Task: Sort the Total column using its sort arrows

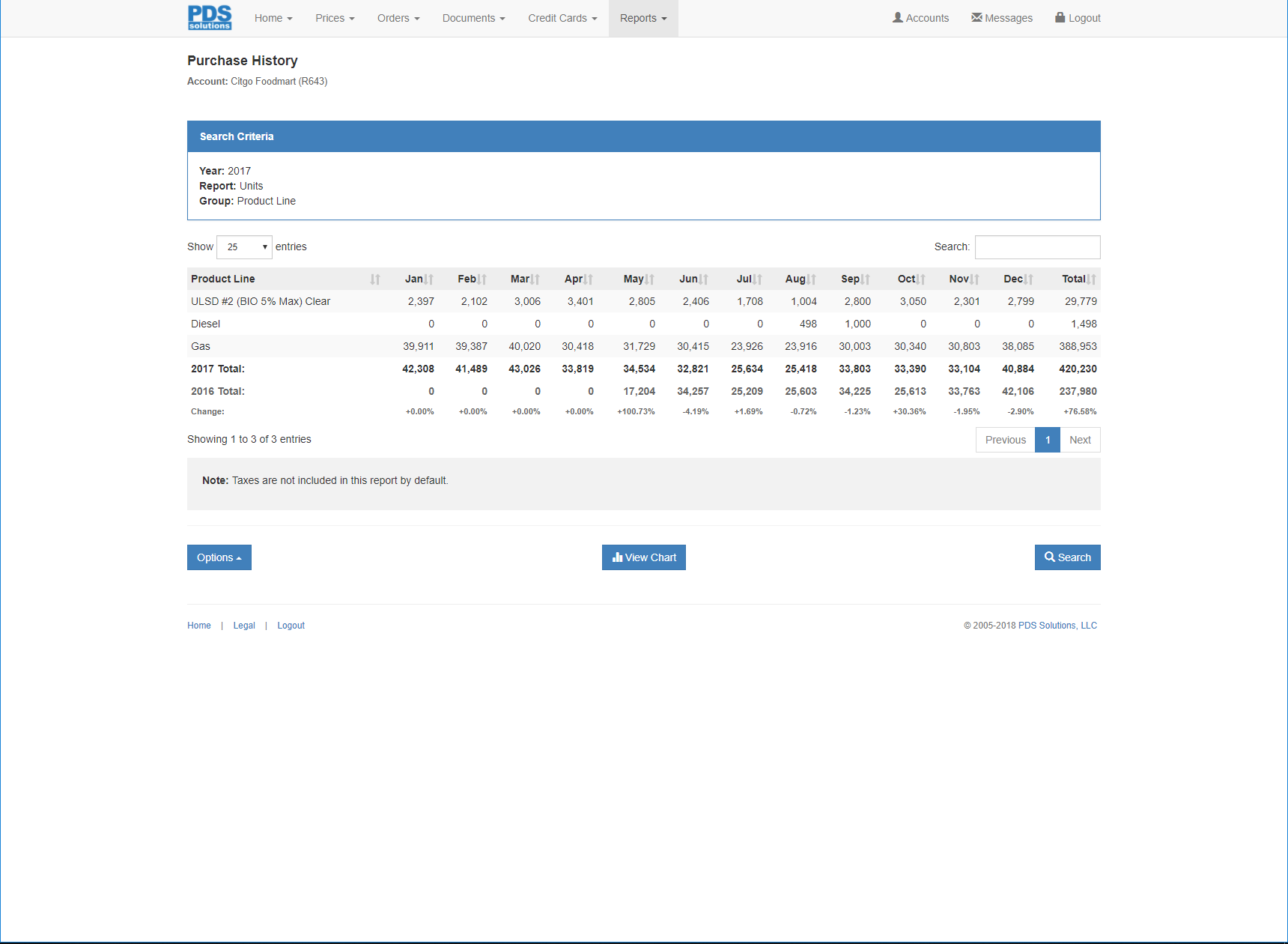Action: 1089,279
